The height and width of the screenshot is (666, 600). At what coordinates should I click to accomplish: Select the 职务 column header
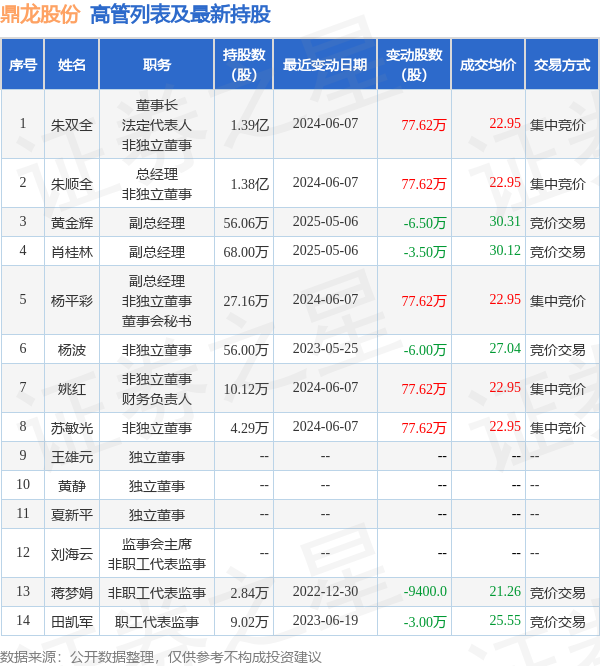point(157,65)
